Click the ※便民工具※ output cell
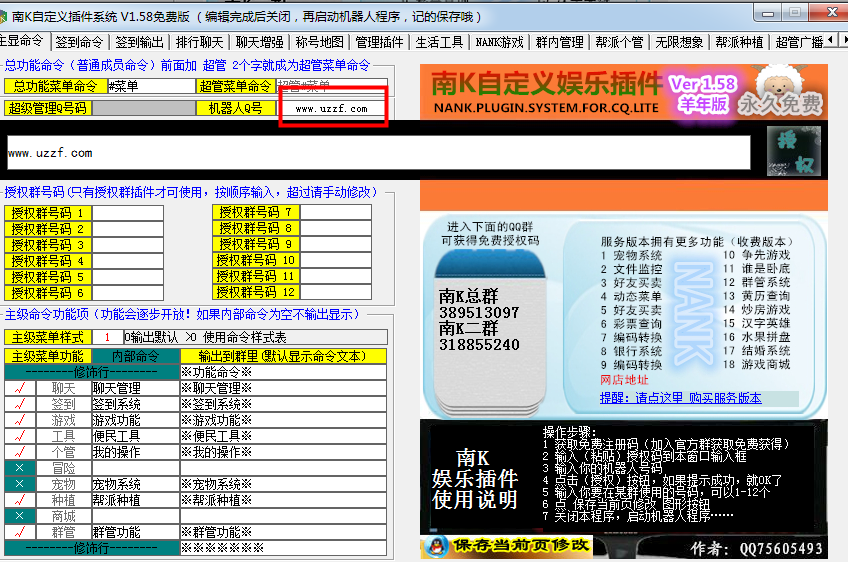The image size is (848, 562). pos(283,436)
